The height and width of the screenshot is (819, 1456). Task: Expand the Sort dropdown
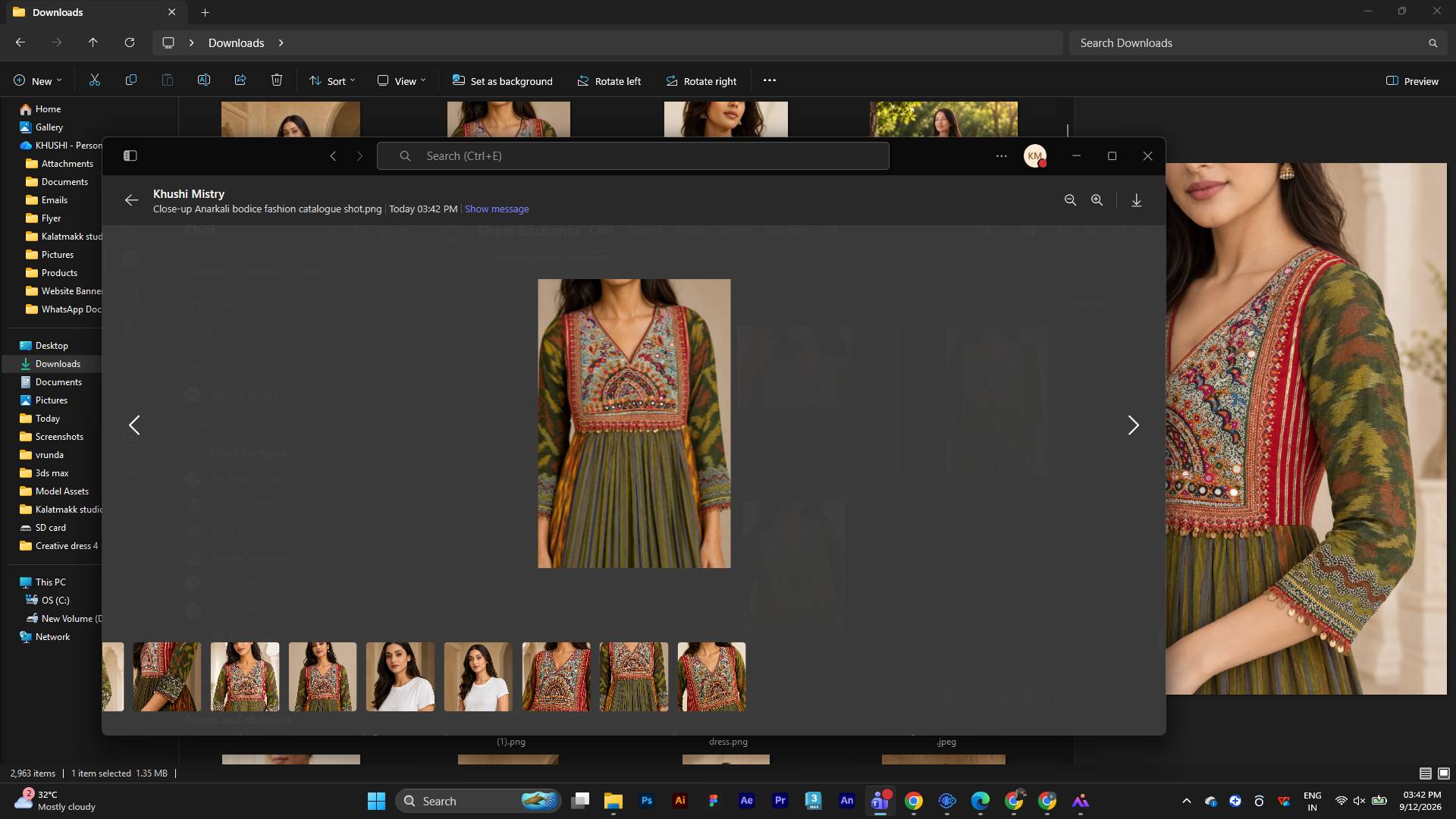pyautogui.click(x=332, y=81)
